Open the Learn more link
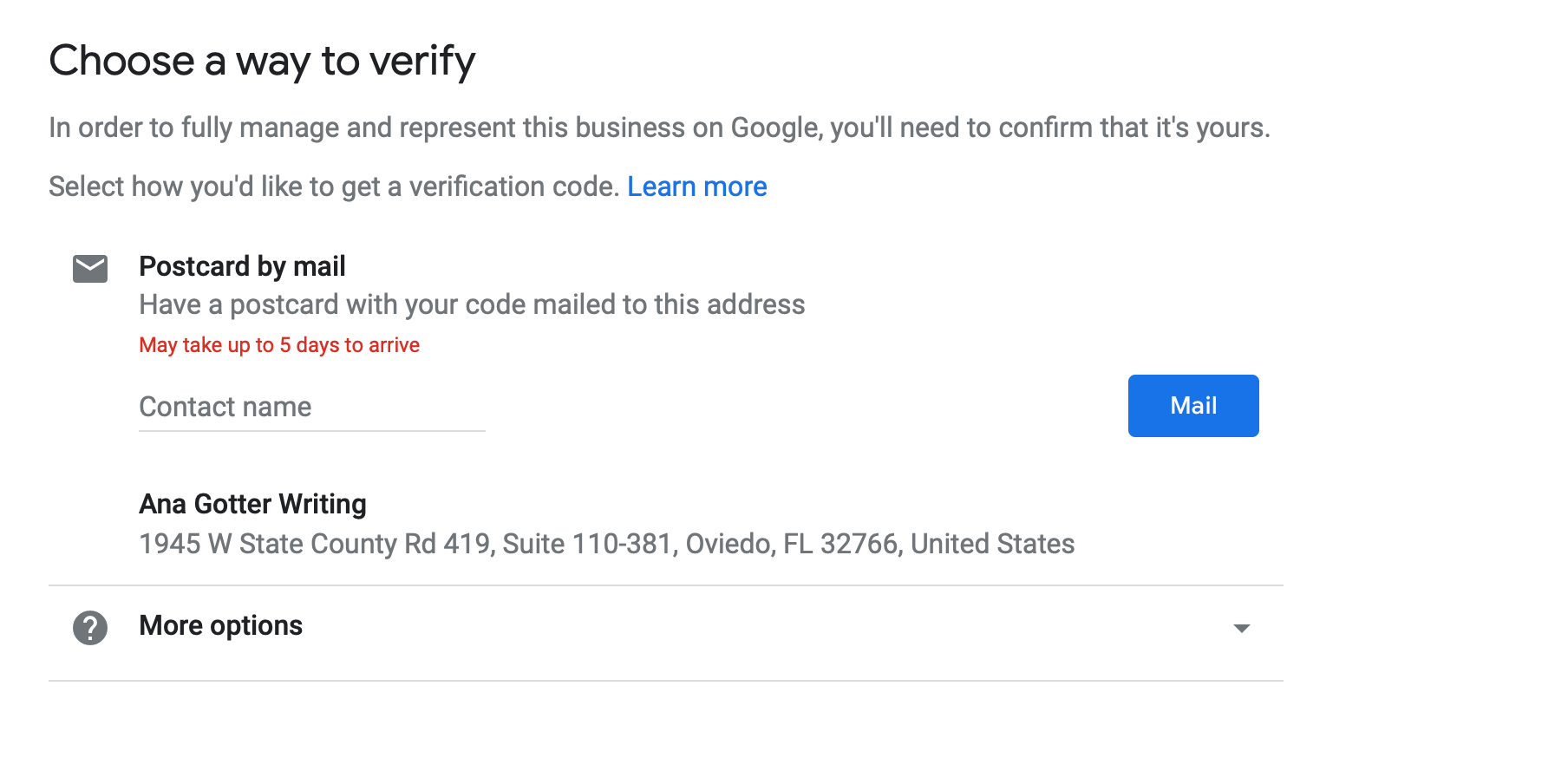This screenshot has width=1568, height=784. click(696, 186)
